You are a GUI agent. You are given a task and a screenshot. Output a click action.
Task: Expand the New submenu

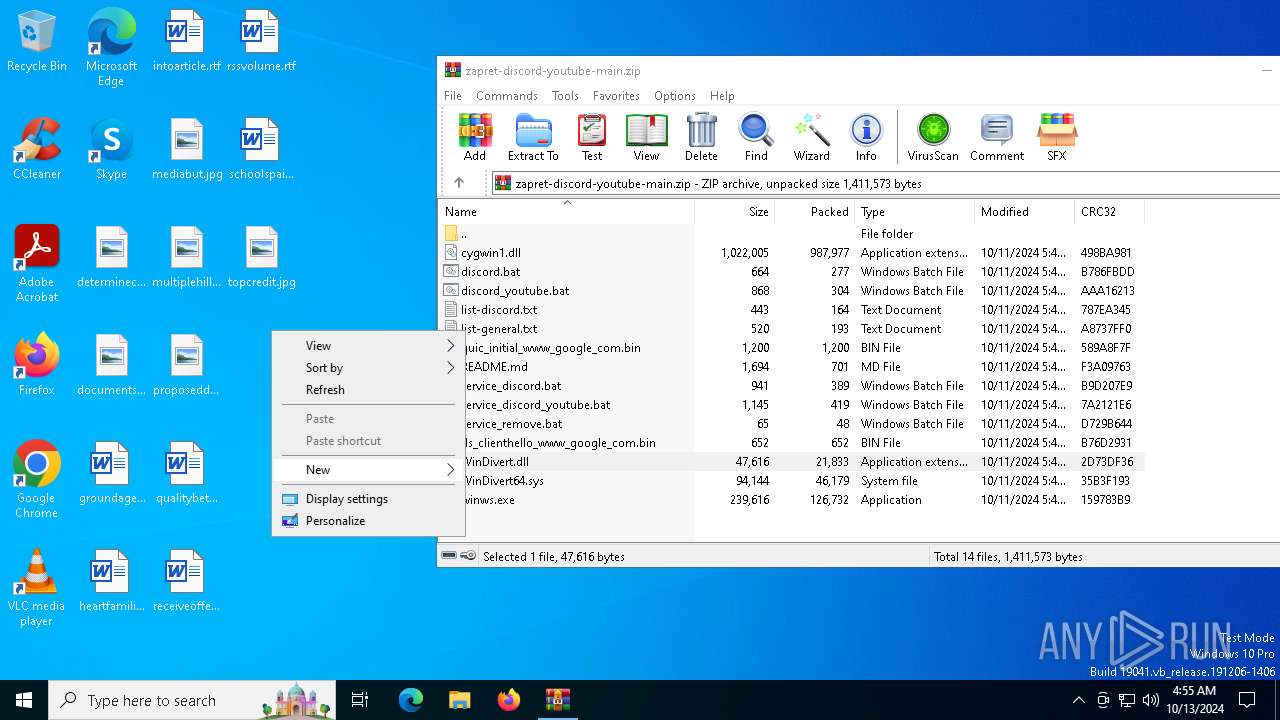[368, 470]
